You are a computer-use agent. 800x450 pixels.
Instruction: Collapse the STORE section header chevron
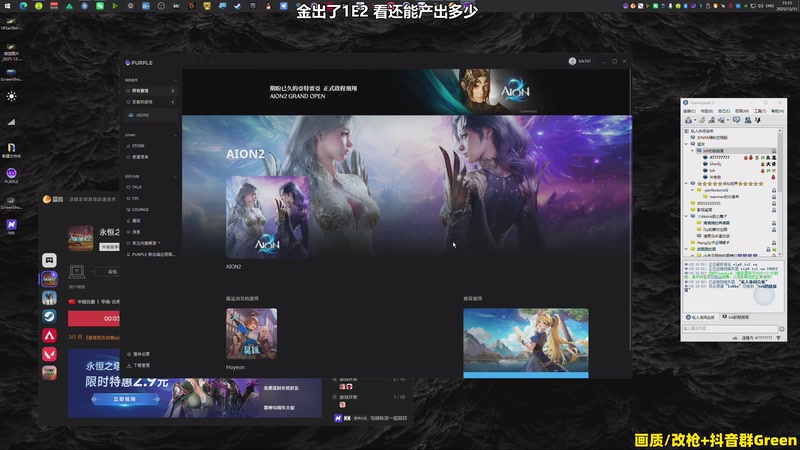pos(175,135)
